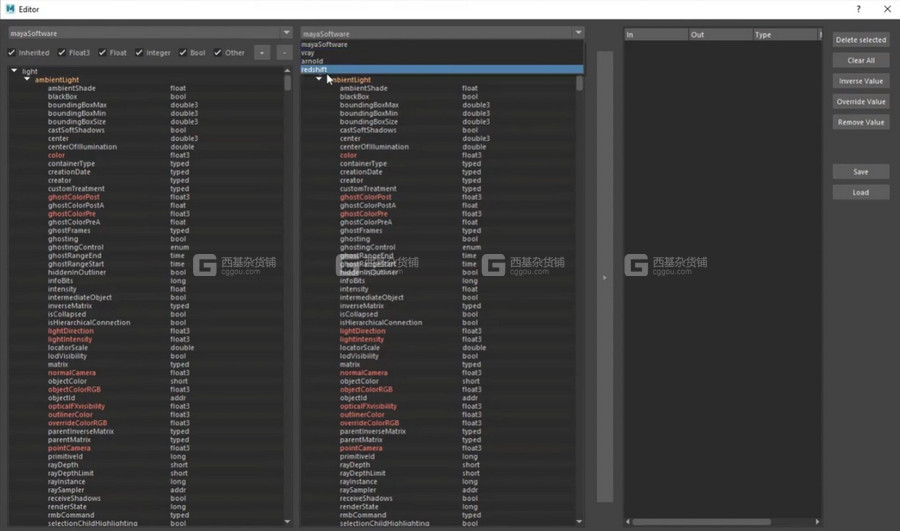Click the Remove Value button

click(861, 122)
